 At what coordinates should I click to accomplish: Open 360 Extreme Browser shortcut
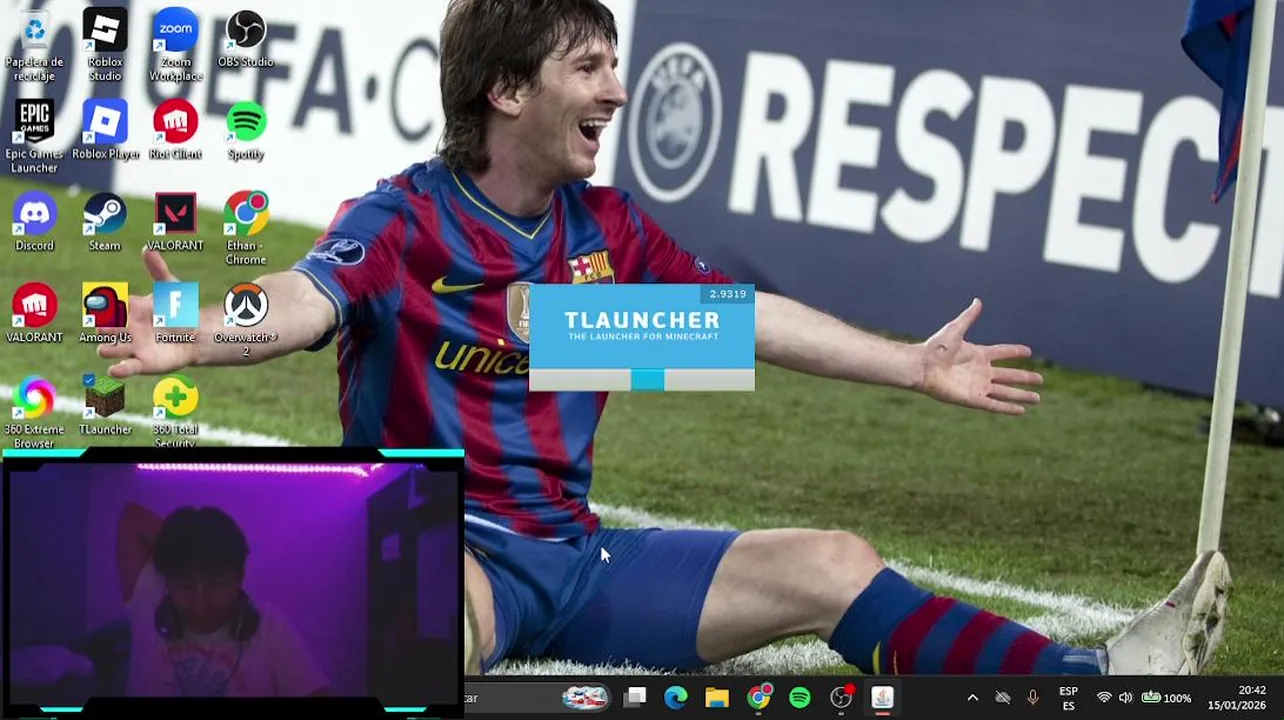pyautogui.click(x=34, y=412)
